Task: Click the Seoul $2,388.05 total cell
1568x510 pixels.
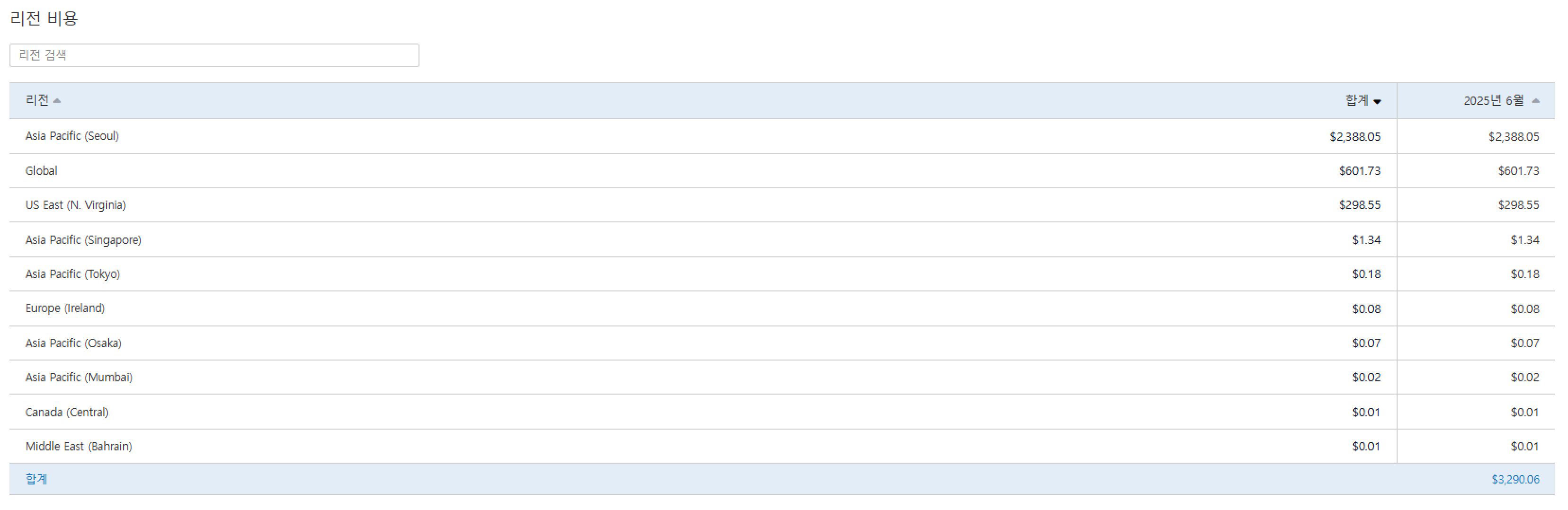Action: (x=1354, y=137)
